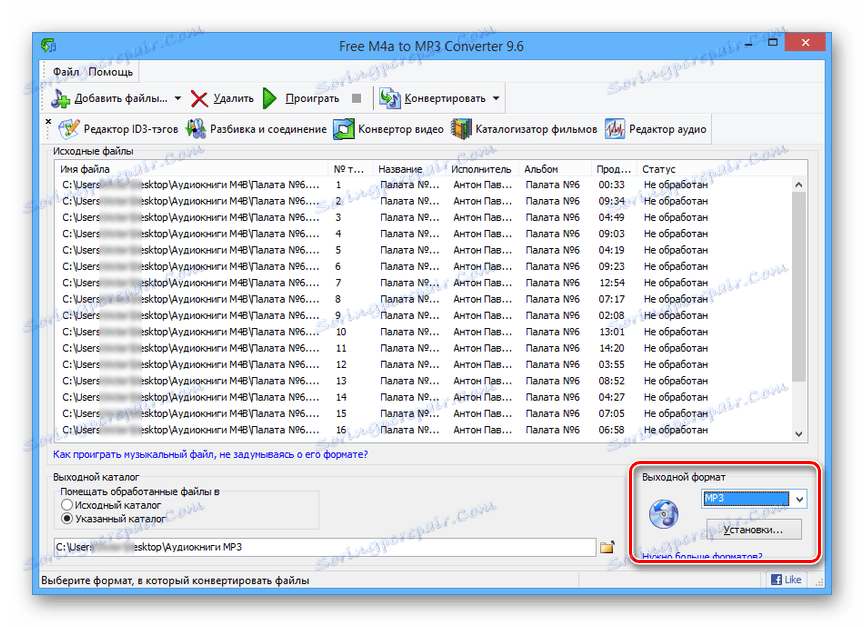Sort by track number column header
This screenshot has width=864, height=627.
[x=349, y=169]
